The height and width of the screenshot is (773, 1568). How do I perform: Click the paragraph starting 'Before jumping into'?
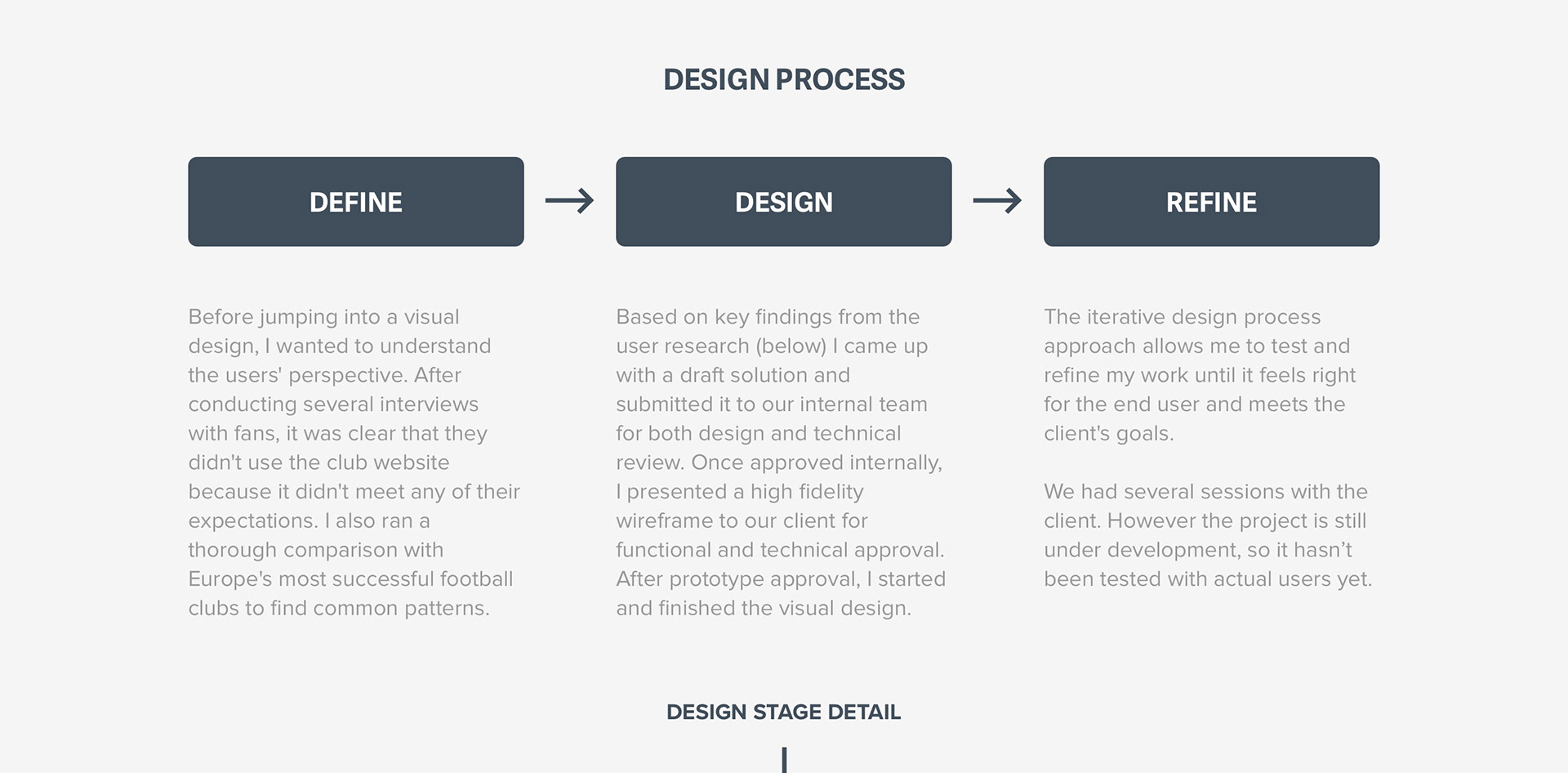(x=354, y=462)
